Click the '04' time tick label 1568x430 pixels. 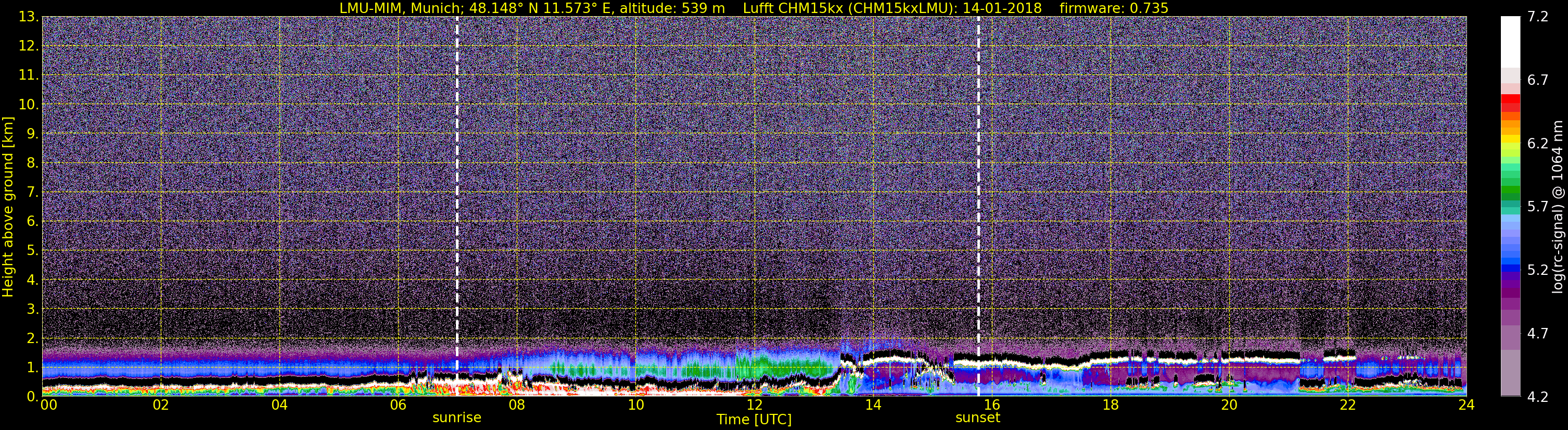coord(279,405)
